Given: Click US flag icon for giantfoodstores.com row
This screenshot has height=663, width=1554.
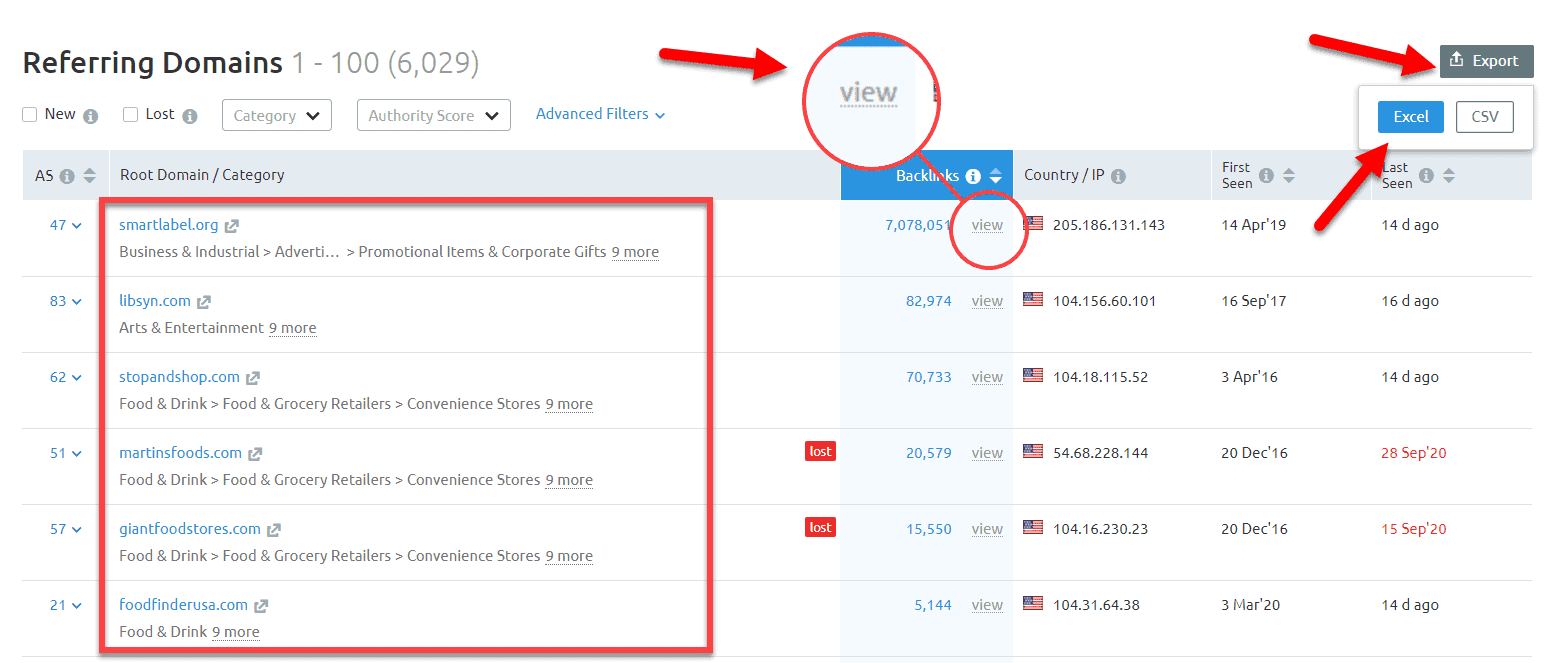Looking at the screenshot, I should (x=1033, y=528).
